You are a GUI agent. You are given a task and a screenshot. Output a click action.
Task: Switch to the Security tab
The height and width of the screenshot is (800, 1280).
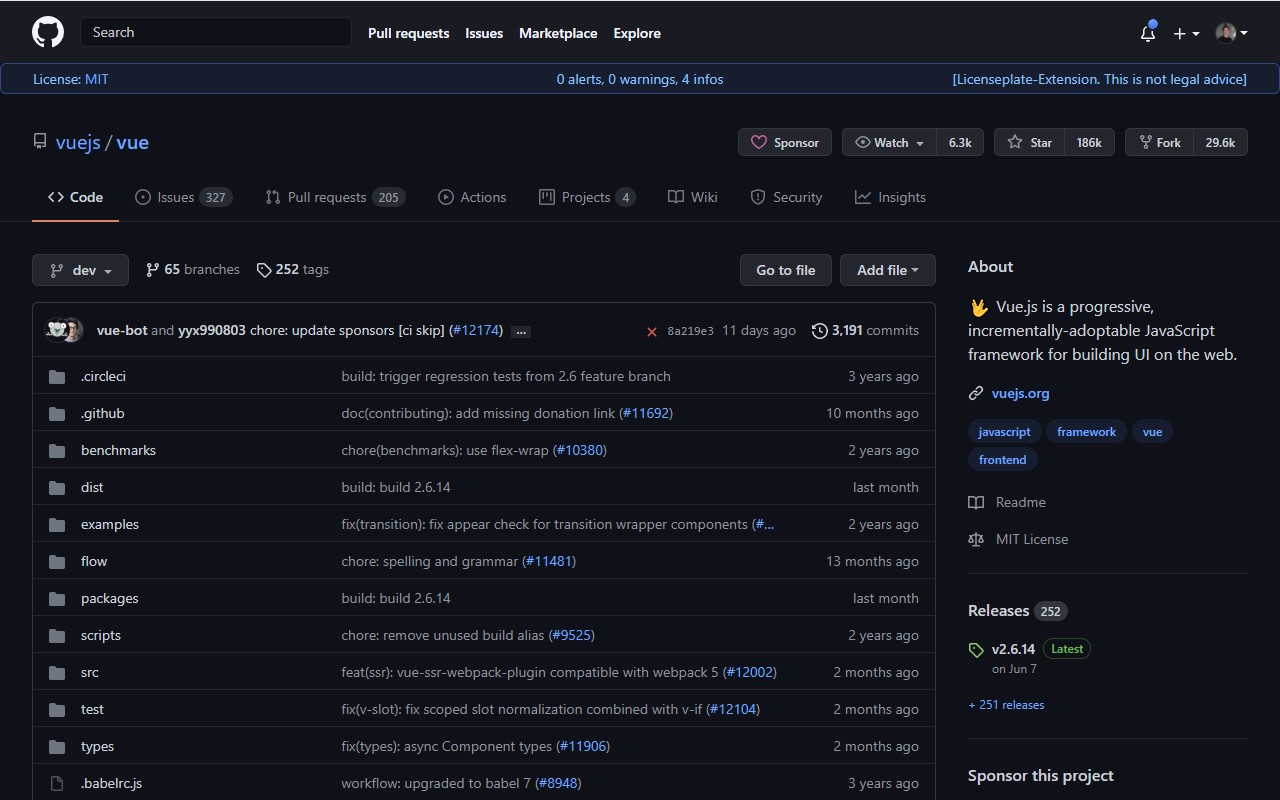tap(786, 197)
